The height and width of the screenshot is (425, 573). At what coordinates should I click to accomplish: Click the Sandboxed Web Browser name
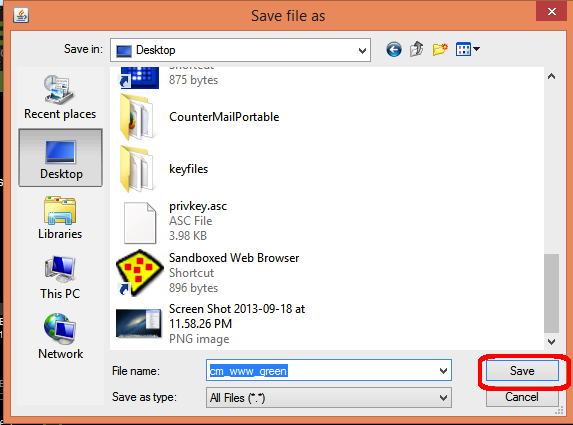[234, 258]
